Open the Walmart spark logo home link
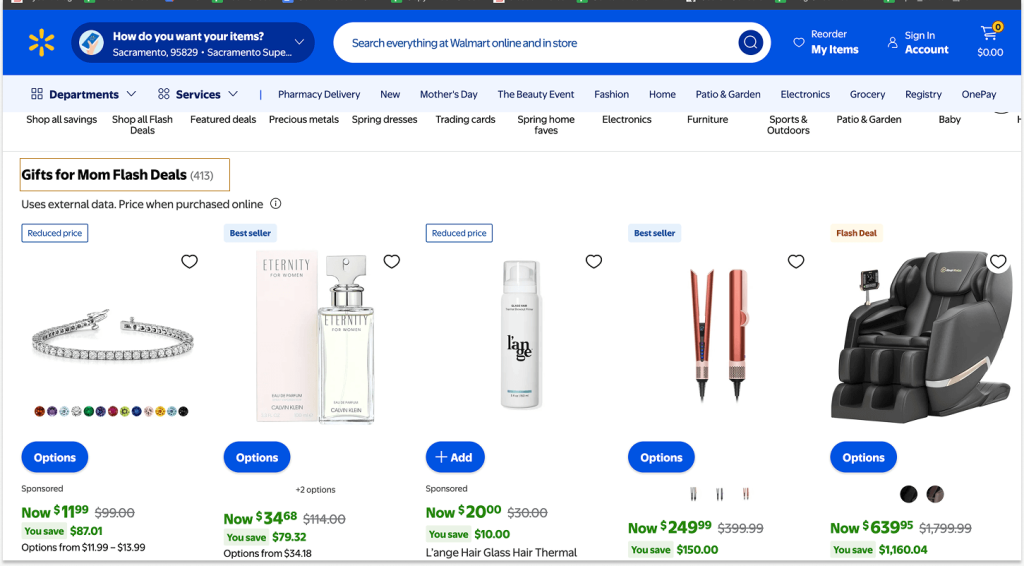The image size is (1024, 566). pyautogui.click(x=41, y=42)
